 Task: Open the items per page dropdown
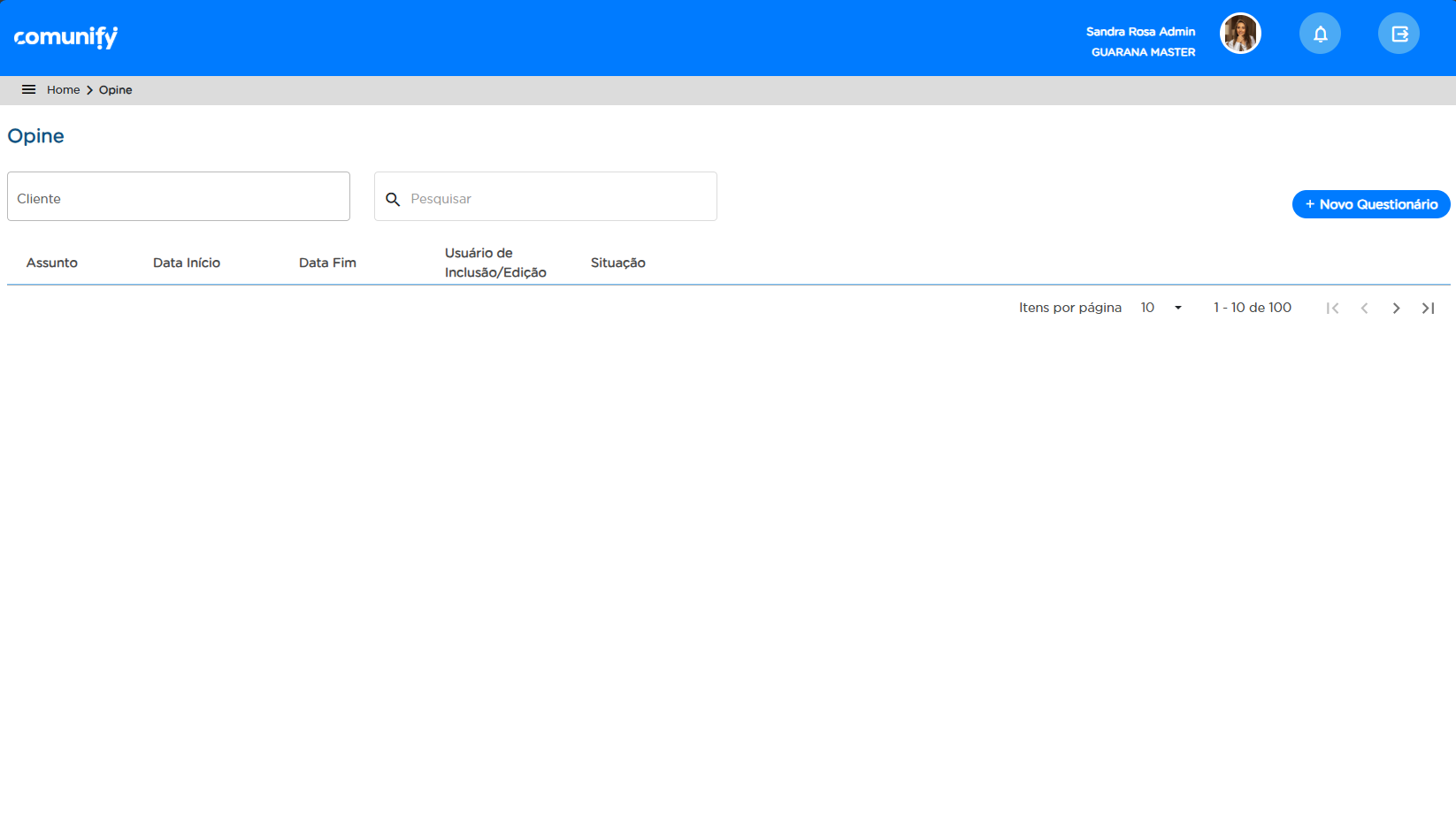(1161, 308)
